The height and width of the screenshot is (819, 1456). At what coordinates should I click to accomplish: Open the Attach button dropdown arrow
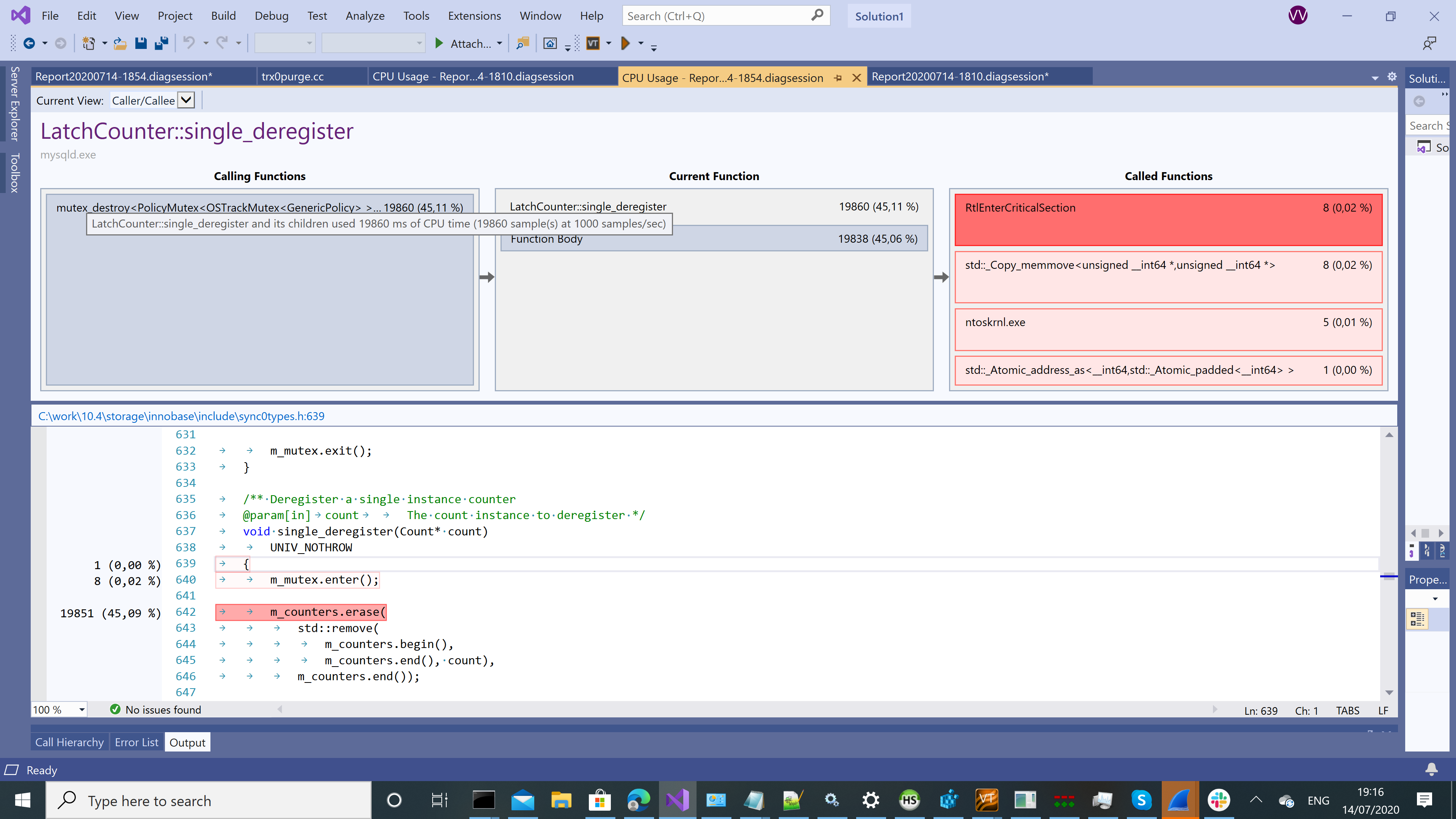pyautogui.click(x=500, y=43)
